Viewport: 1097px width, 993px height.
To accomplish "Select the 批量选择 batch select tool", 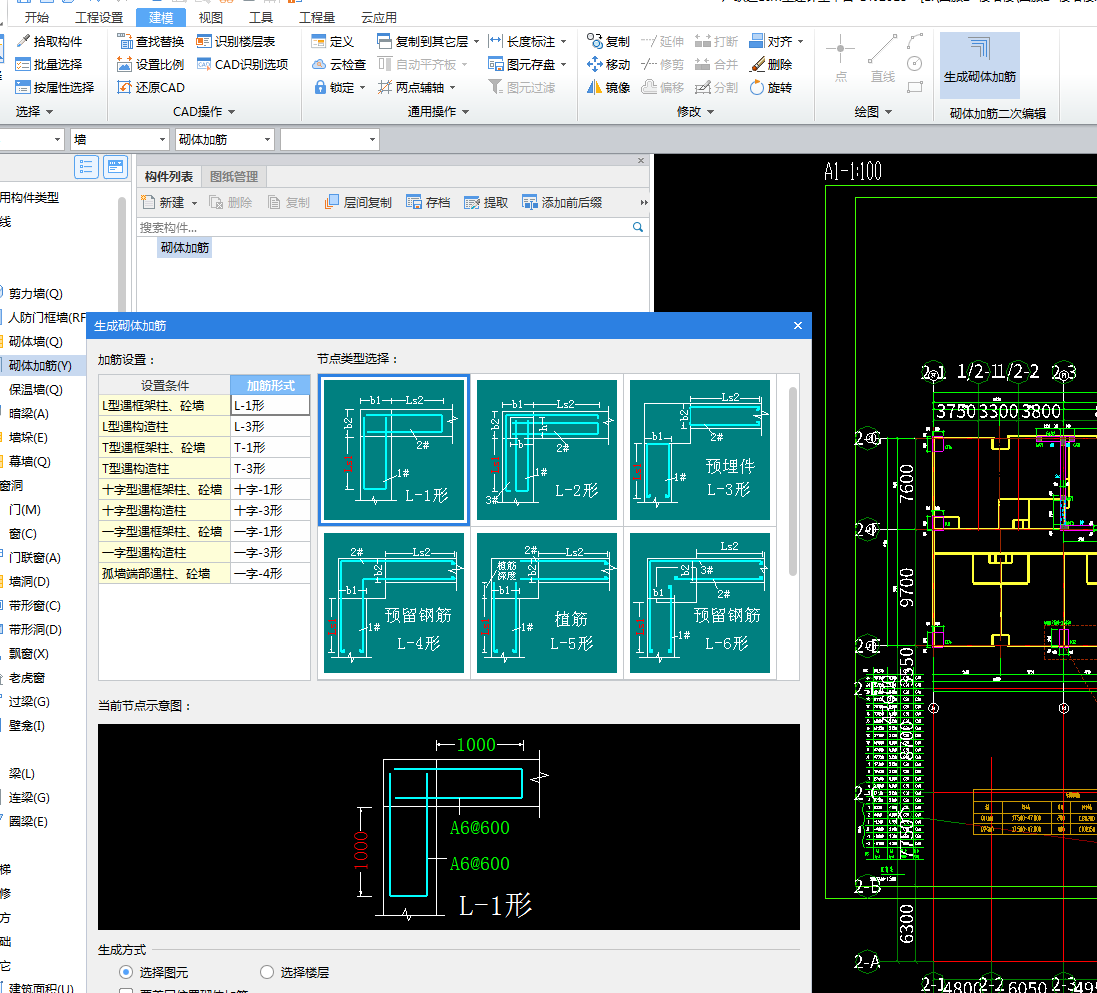I will (x=49, y=64).
